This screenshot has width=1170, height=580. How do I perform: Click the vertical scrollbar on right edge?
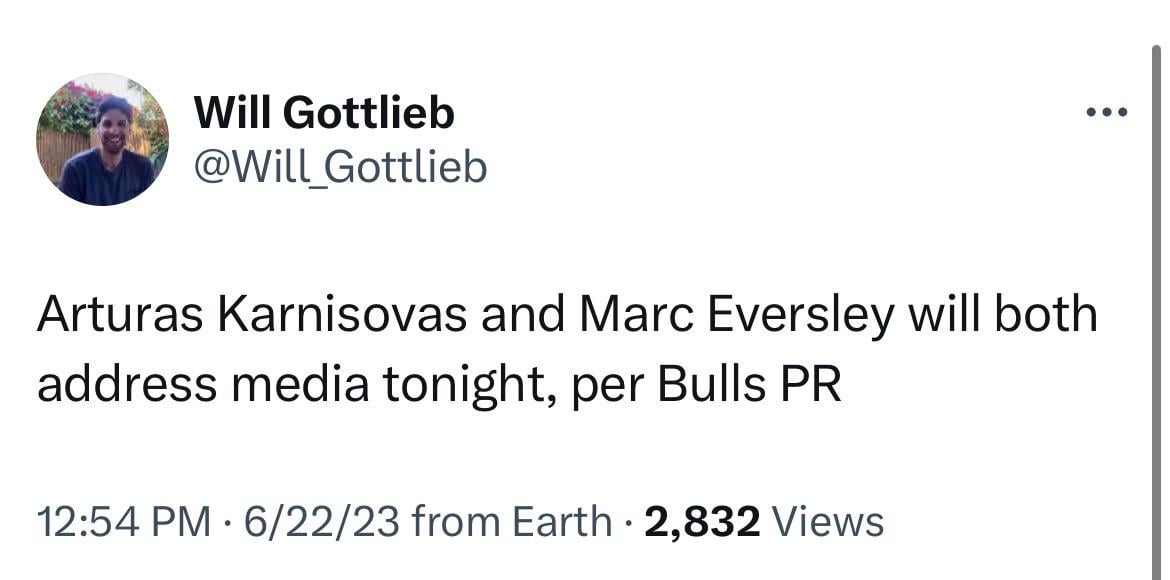[x=1156, y=300]
